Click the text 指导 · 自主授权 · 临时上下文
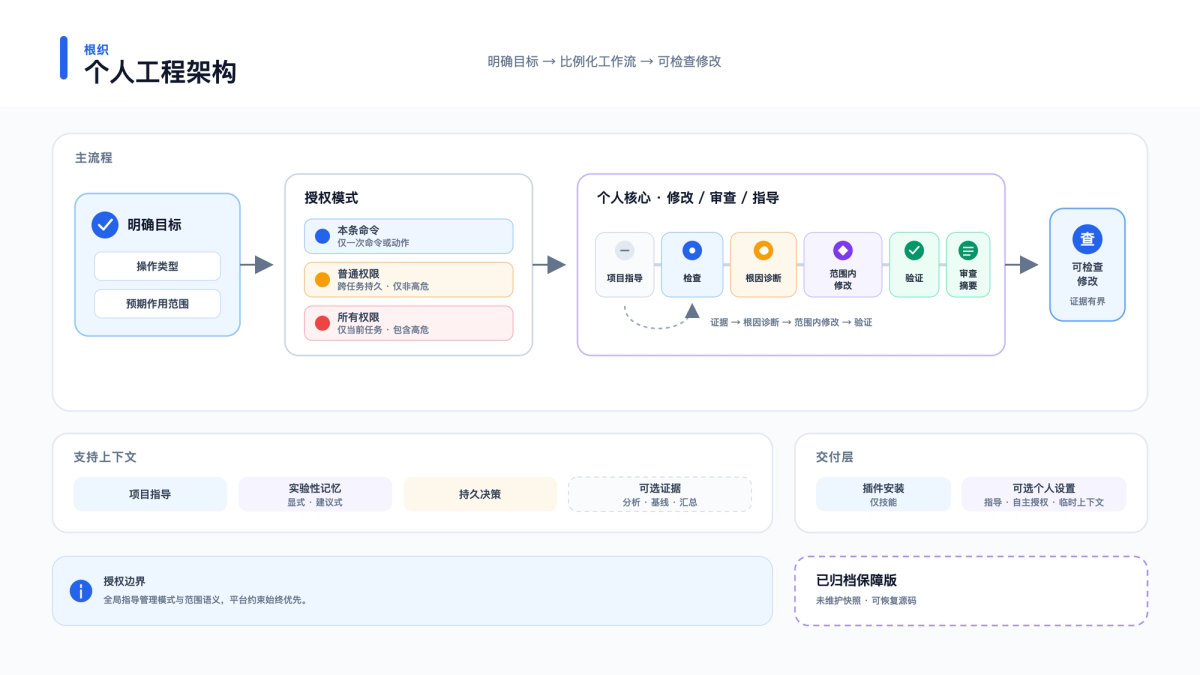Image resolution: width=1200 pixels, height=675 pixels. [1044, 502]
